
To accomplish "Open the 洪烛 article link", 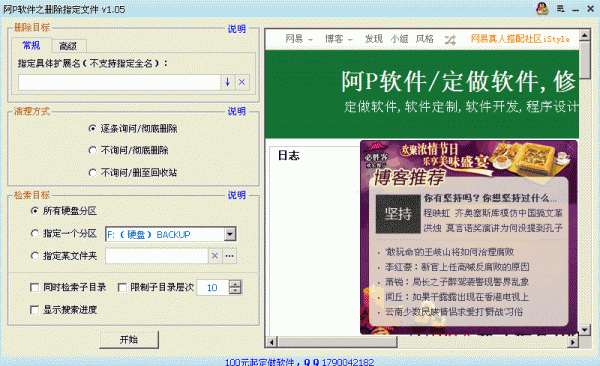I will pos(493,228).
